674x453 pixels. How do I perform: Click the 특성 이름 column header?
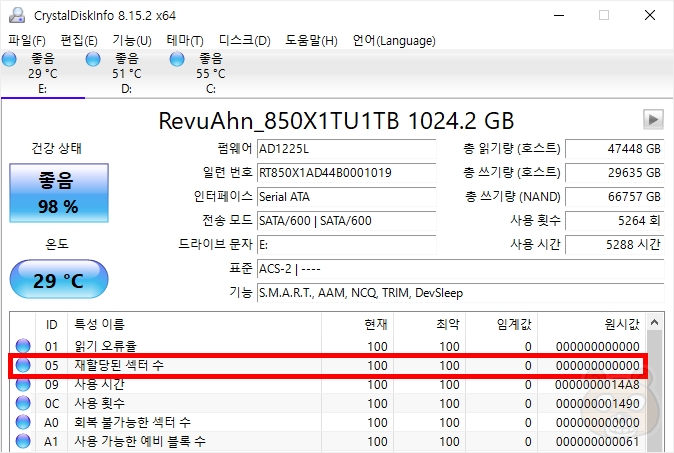(194, 324)
